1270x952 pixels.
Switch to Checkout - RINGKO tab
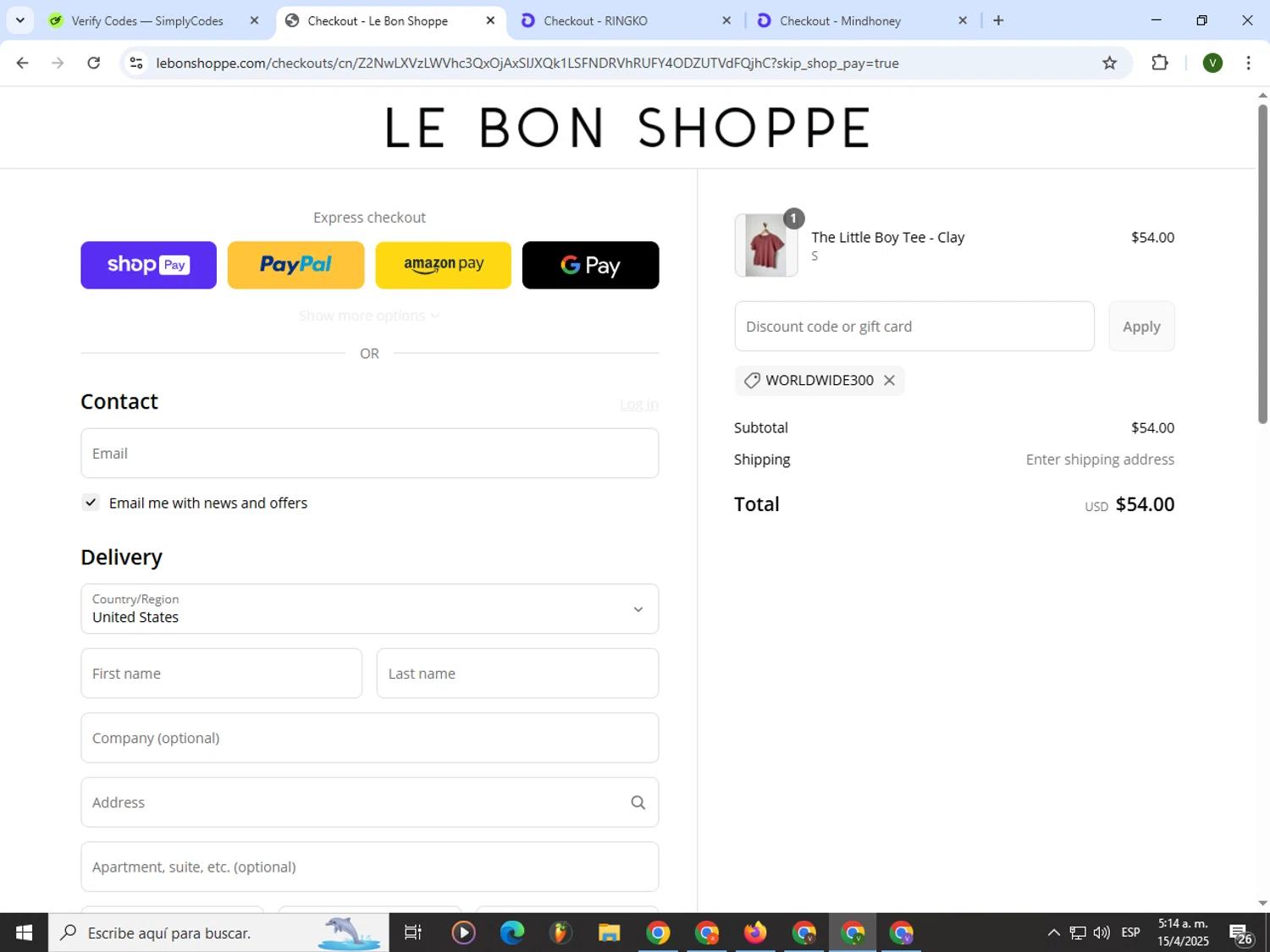[594, 20]
